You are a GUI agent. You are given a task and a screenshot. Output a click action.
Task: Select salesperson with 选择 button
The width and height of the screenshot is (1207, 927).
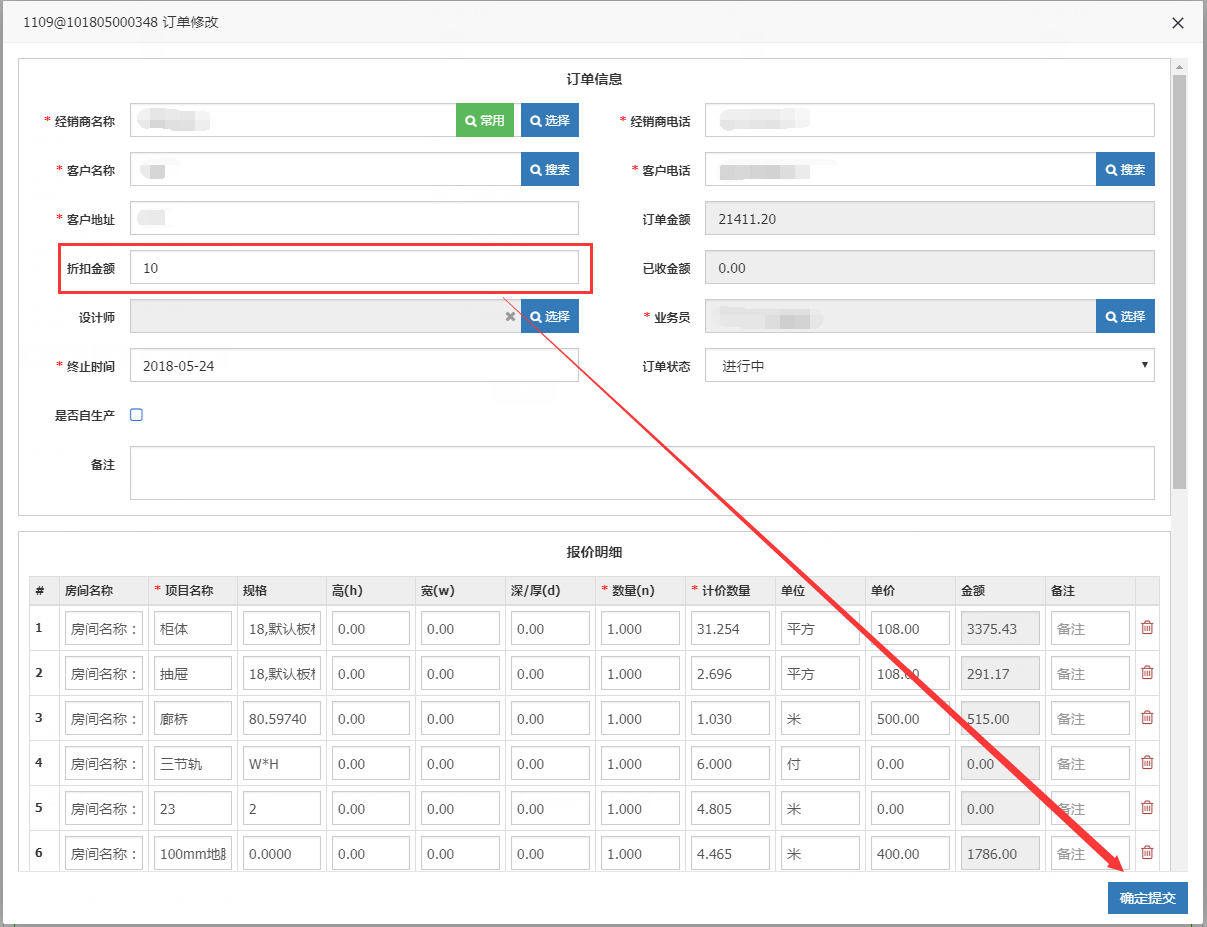pyautogui.click(x=1125, y=317)
